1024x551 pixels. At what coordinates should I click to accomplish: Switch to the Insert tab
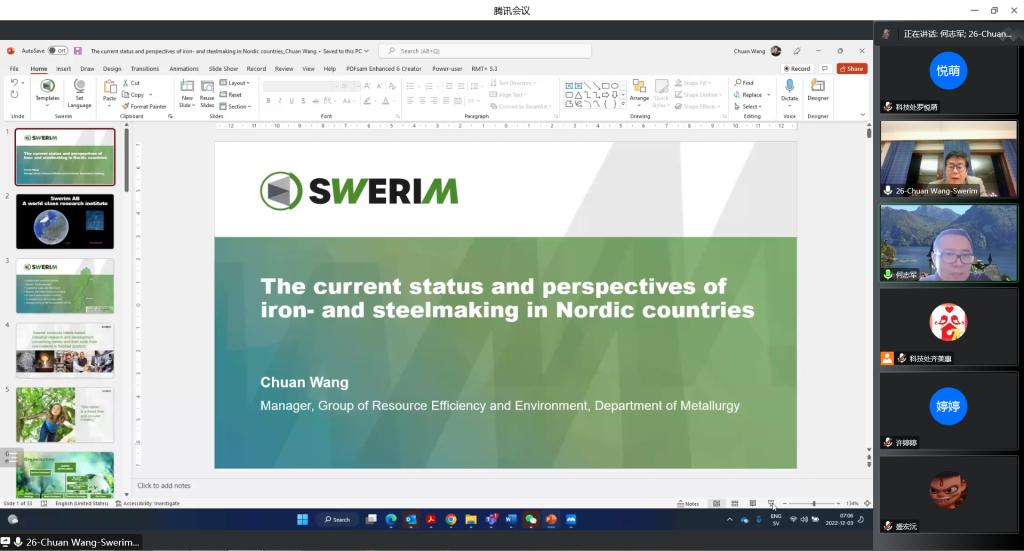[63, 69]
